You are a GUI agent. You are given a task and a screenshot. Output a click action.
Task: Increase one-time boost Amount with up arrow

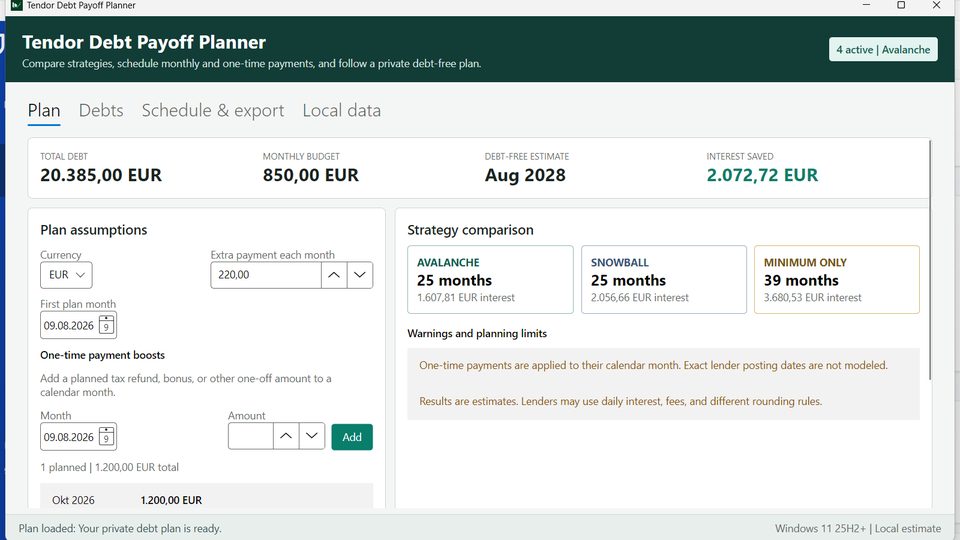pos(286,436)
